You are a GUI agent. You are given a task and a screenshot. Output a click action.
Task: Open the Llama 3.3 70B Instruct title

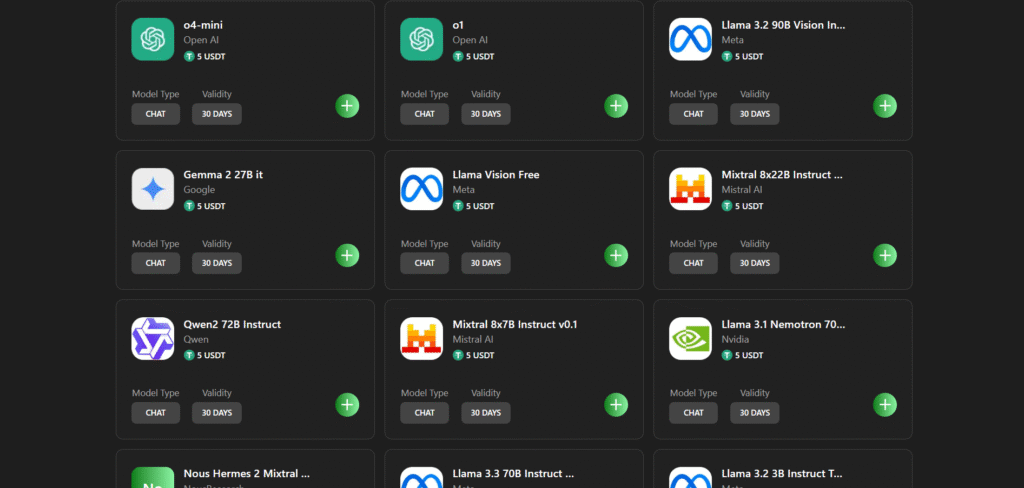click(x=513, y=474)
